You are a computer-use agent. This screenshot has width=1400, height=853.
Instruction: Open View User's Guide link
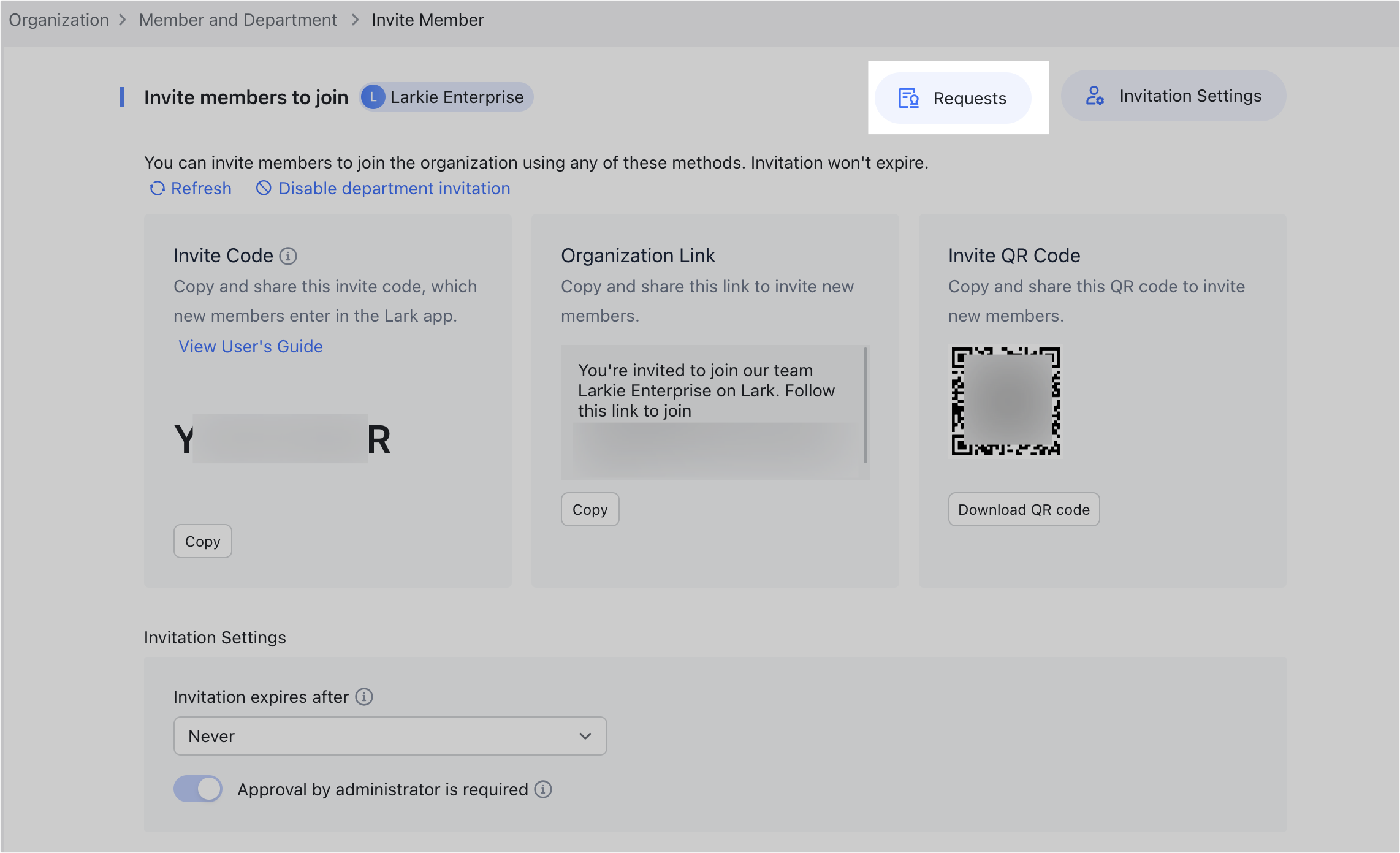251,346
